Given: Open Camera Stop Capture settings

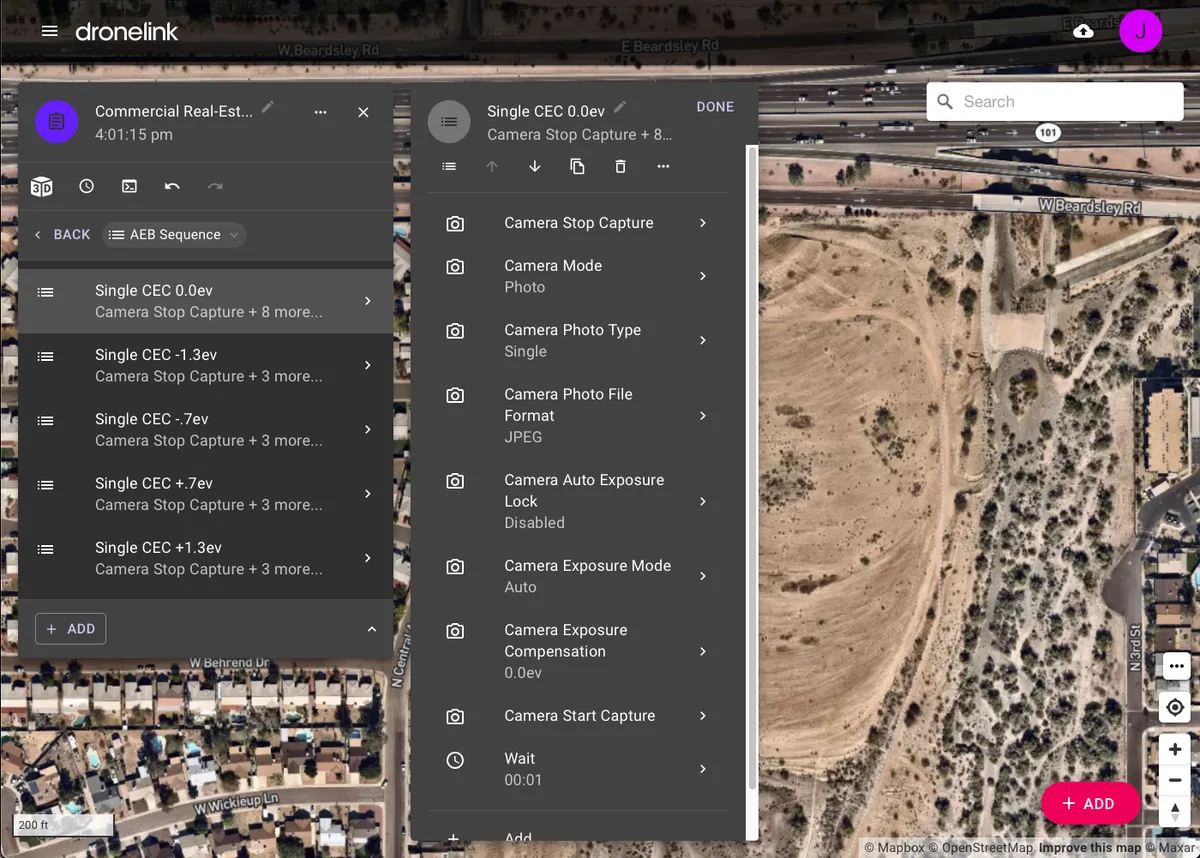Looking at the screenshot, I should 578,223.
